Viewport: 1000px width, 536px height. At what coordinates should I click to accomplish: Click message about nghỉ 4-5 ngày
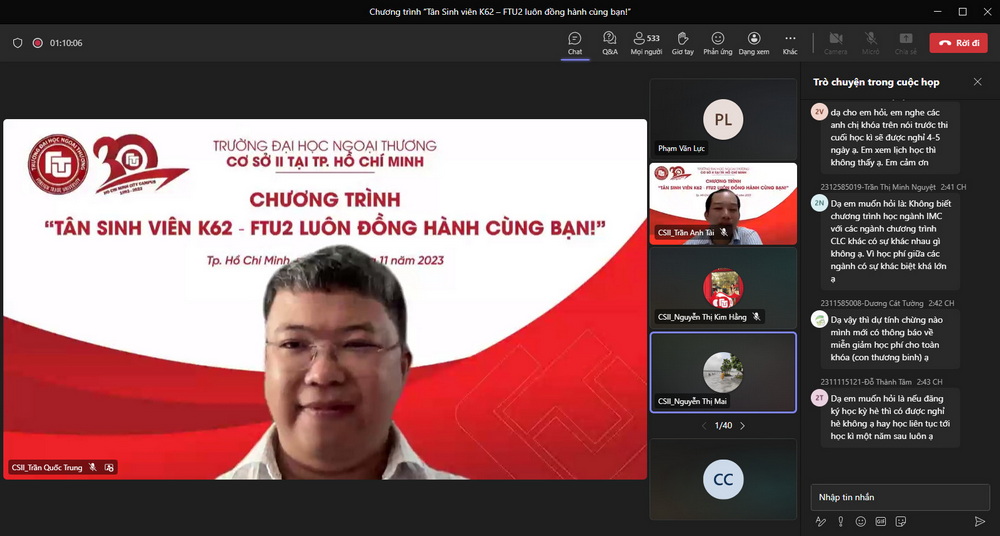pos(890,137)
